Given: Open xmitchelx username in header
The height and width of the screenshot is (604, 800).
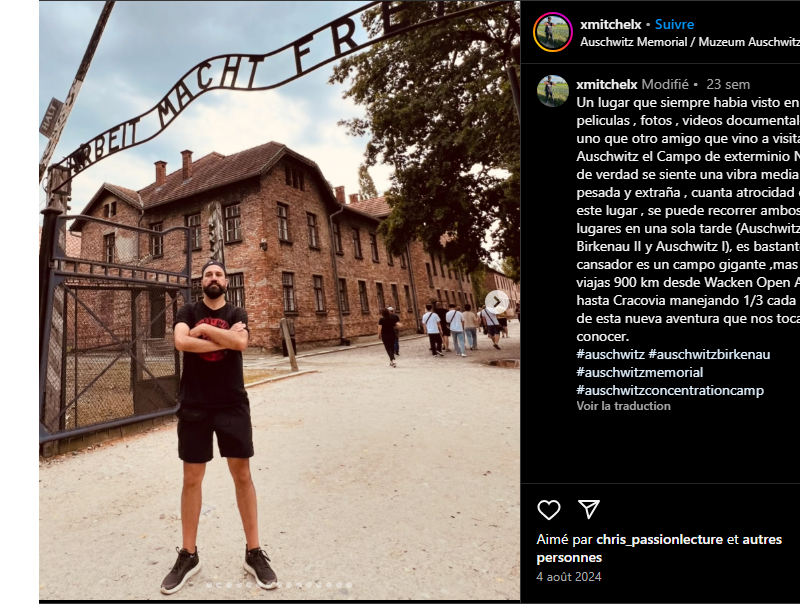Looking at the screenshot, I should (x=610, y=24).
